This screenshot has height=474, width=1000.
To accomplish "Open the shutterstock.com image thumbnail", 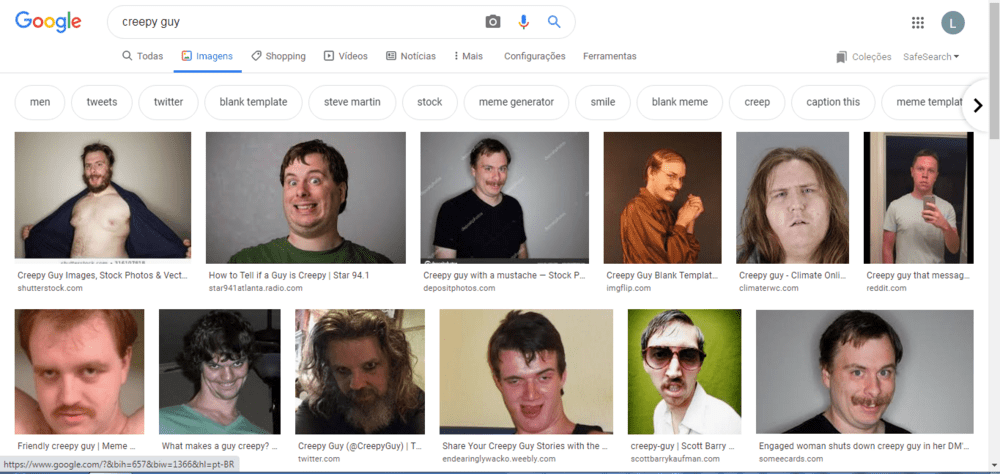I will pyautogui.click(x=103, y=197).
